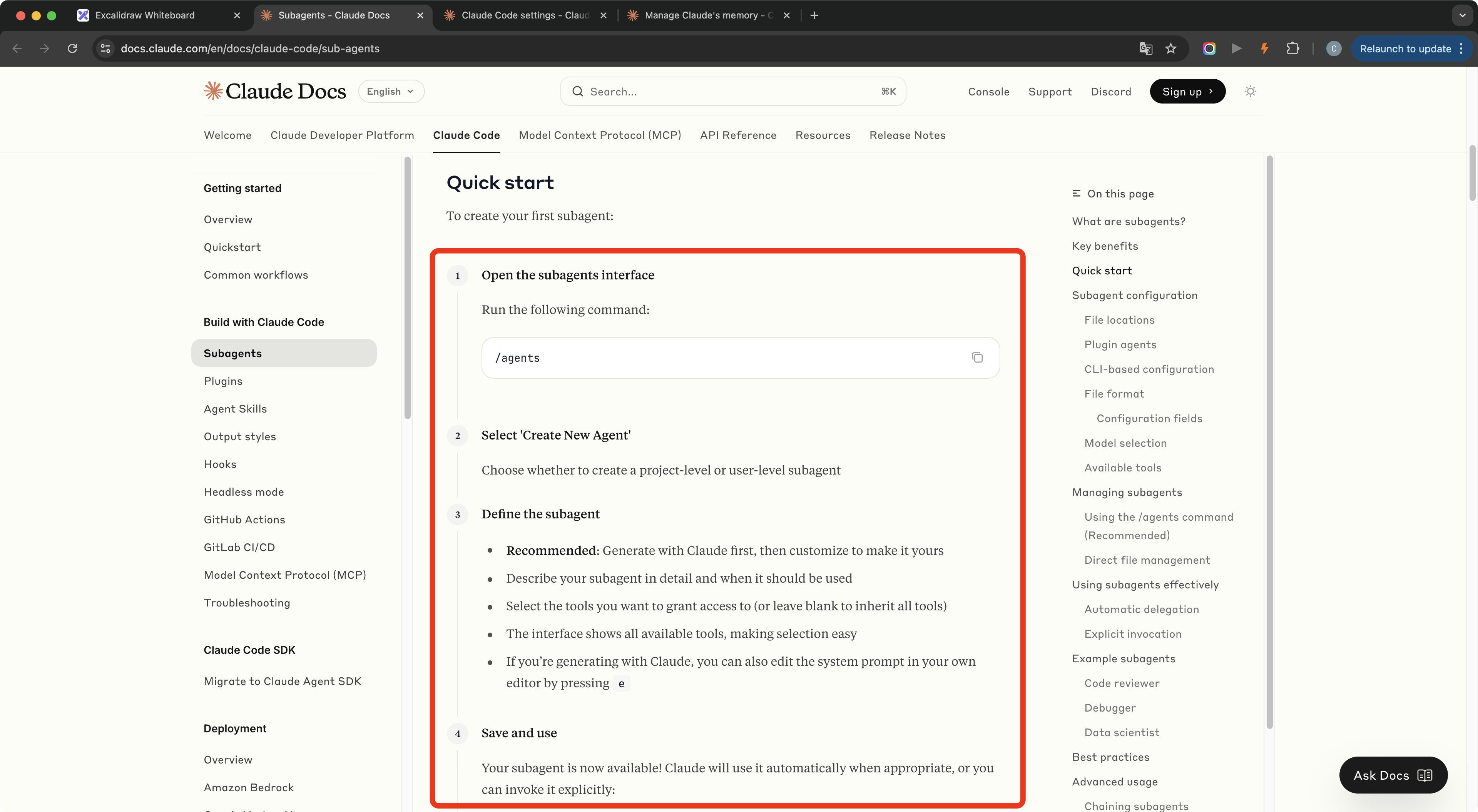Jump to Debugger example section
The image size is (1478, 812).
[1110, 708]
